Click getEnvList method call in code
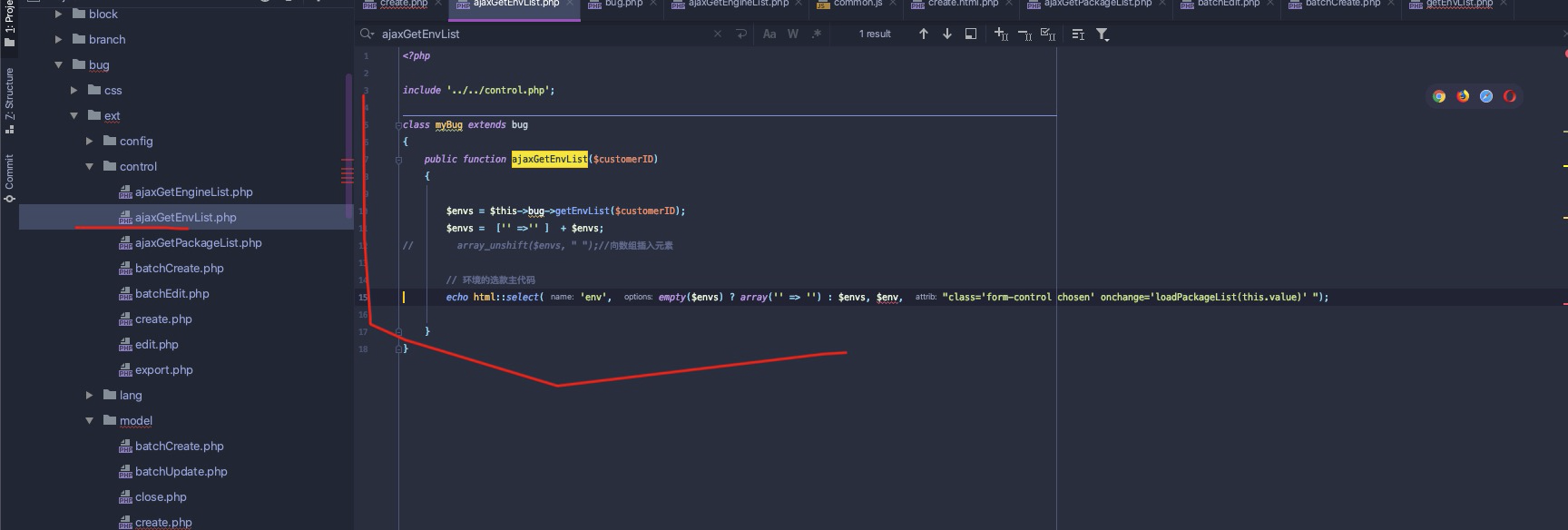This screenshot has width=1568, height=530. (x=582, y=211)
